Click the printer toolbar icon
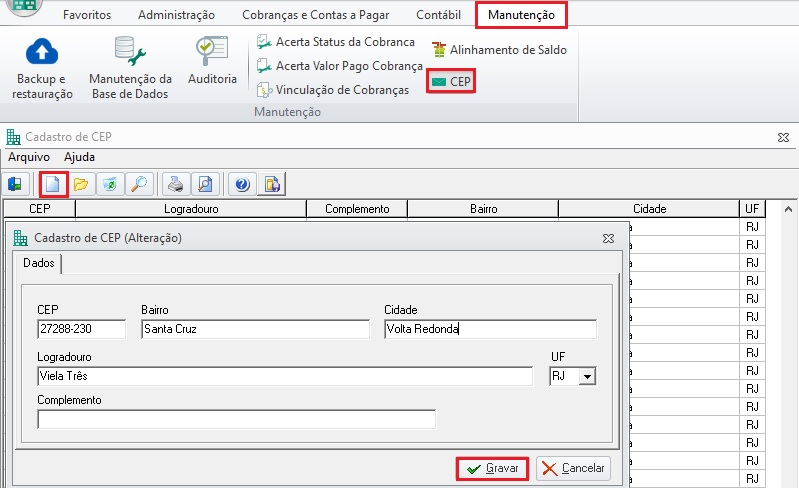The height and width of the screenshot is (488, 799). coord(176,184)
